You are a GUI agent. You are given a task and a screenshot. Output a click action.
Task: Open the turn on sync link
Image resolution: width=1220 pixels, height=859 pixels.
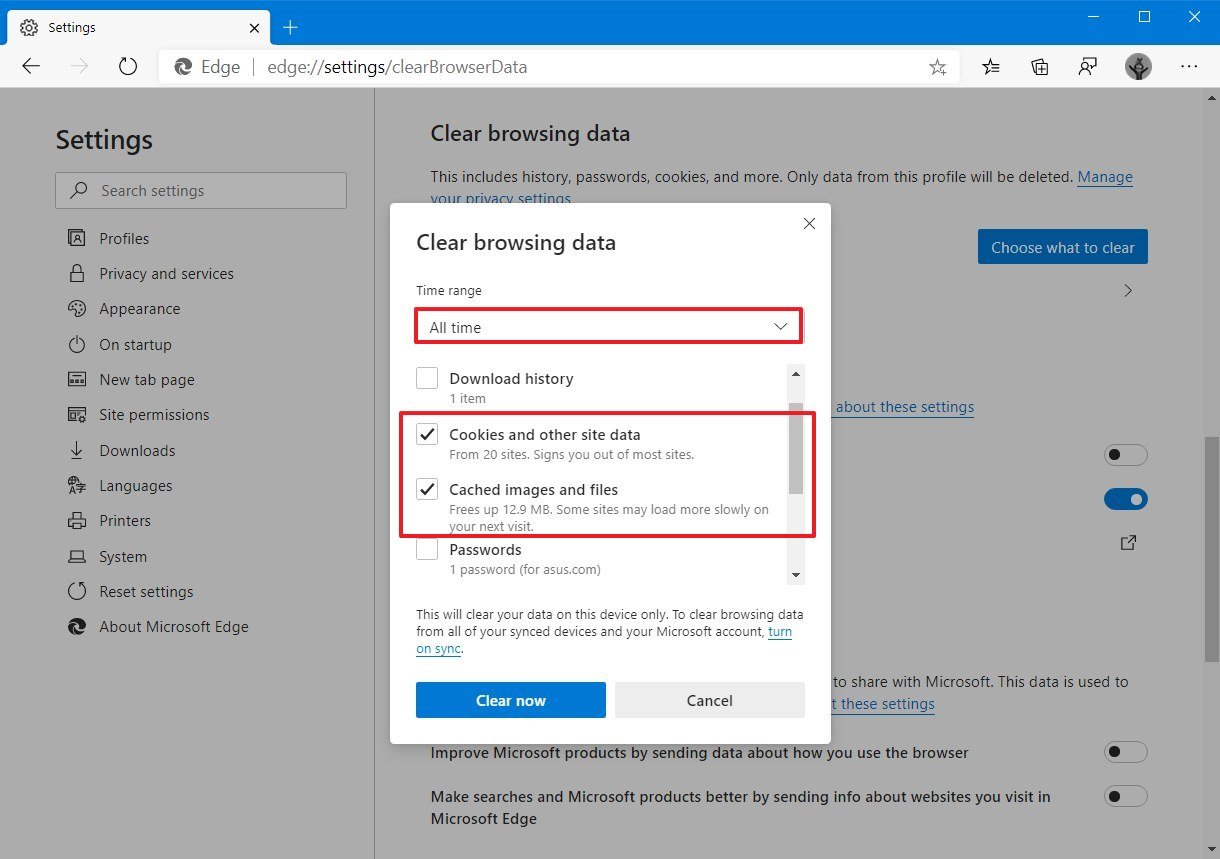coord(780,631)
